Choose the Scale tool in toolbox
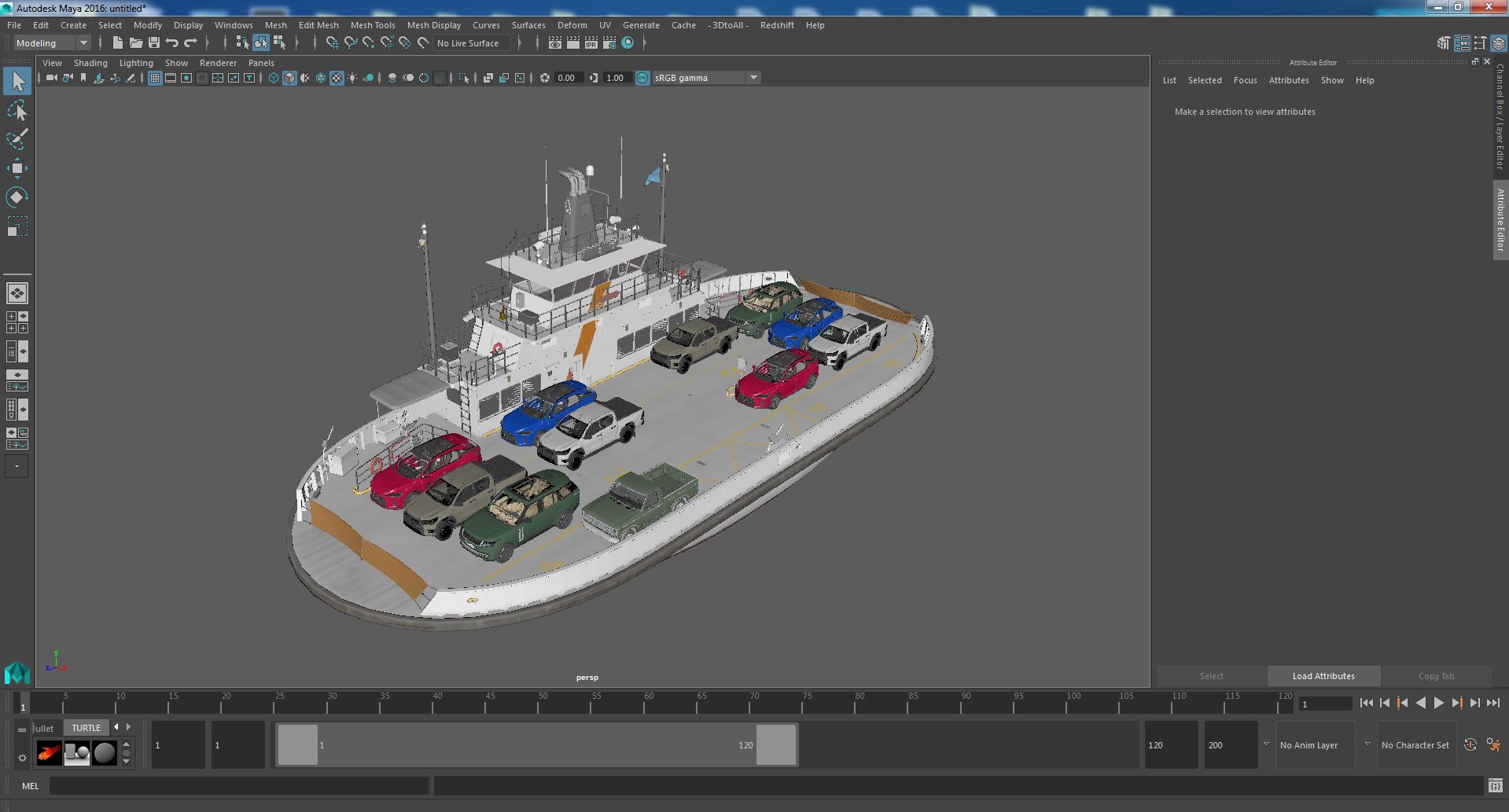The image size is (1509, 812). (x=17, y=226)
